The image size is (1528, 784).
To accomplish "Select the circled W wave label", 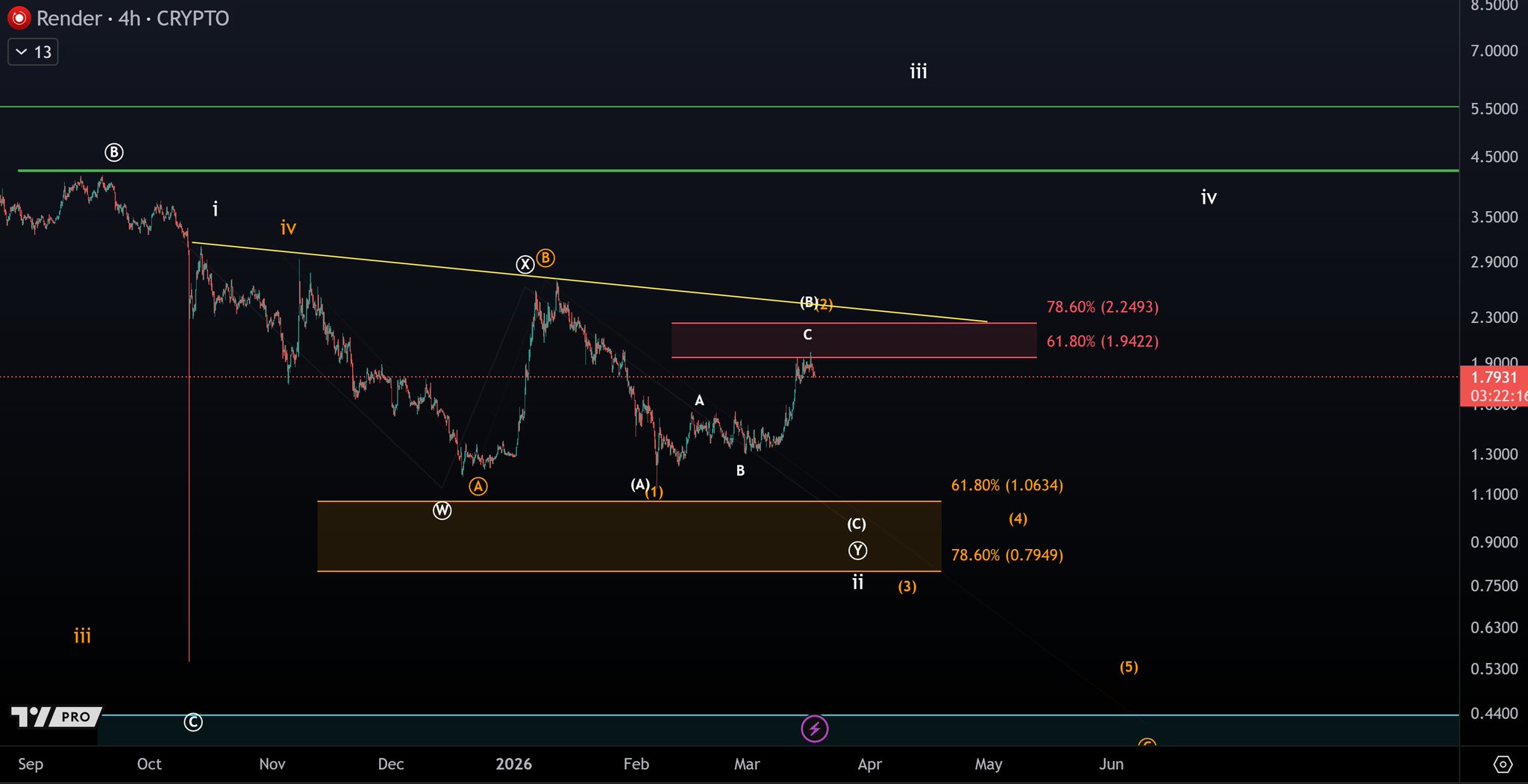I will tap(442, 511).
